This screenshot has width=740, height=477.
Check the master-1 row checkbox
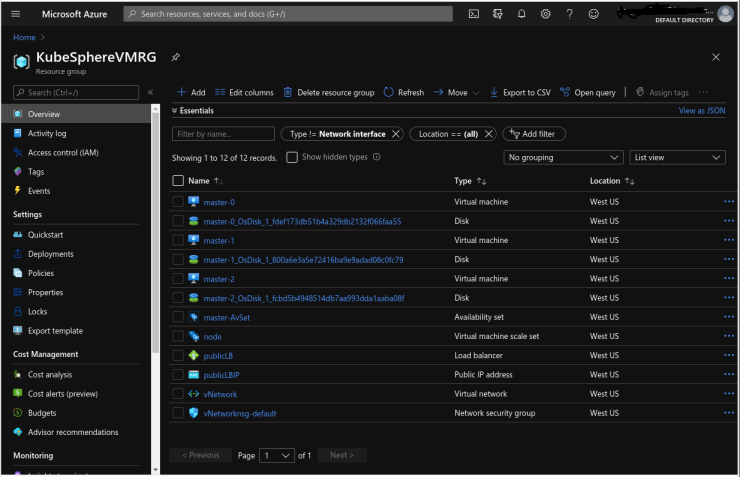[178, 240]
